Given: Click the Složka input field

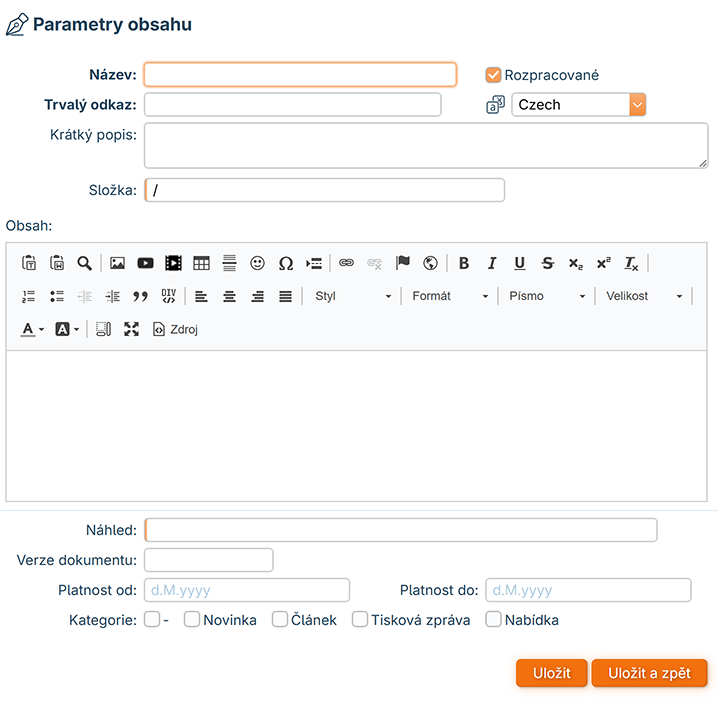Looking at the screenshot, I should [x=324, y=190].
